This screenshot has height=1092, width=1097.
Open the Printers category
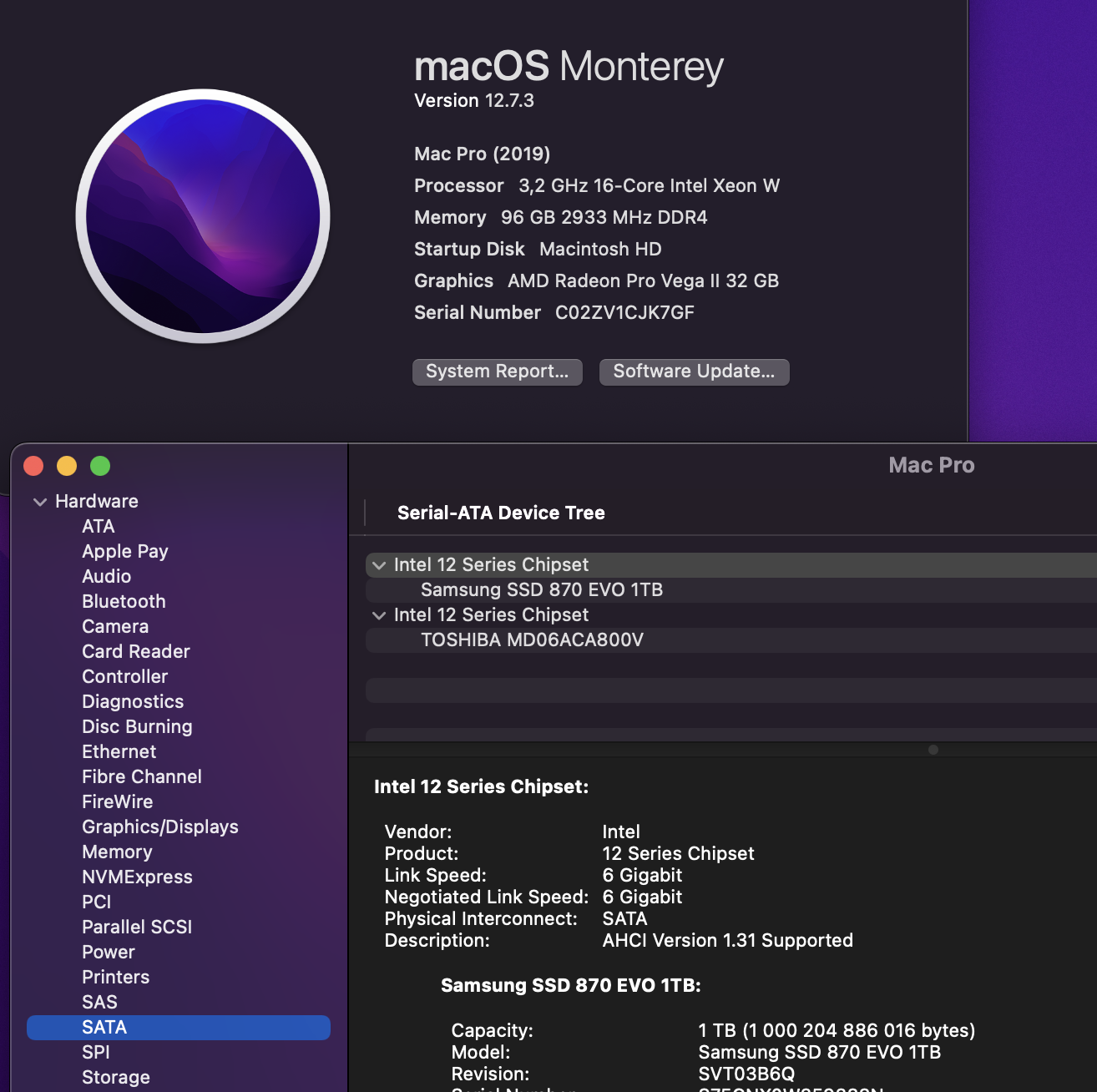116,978
